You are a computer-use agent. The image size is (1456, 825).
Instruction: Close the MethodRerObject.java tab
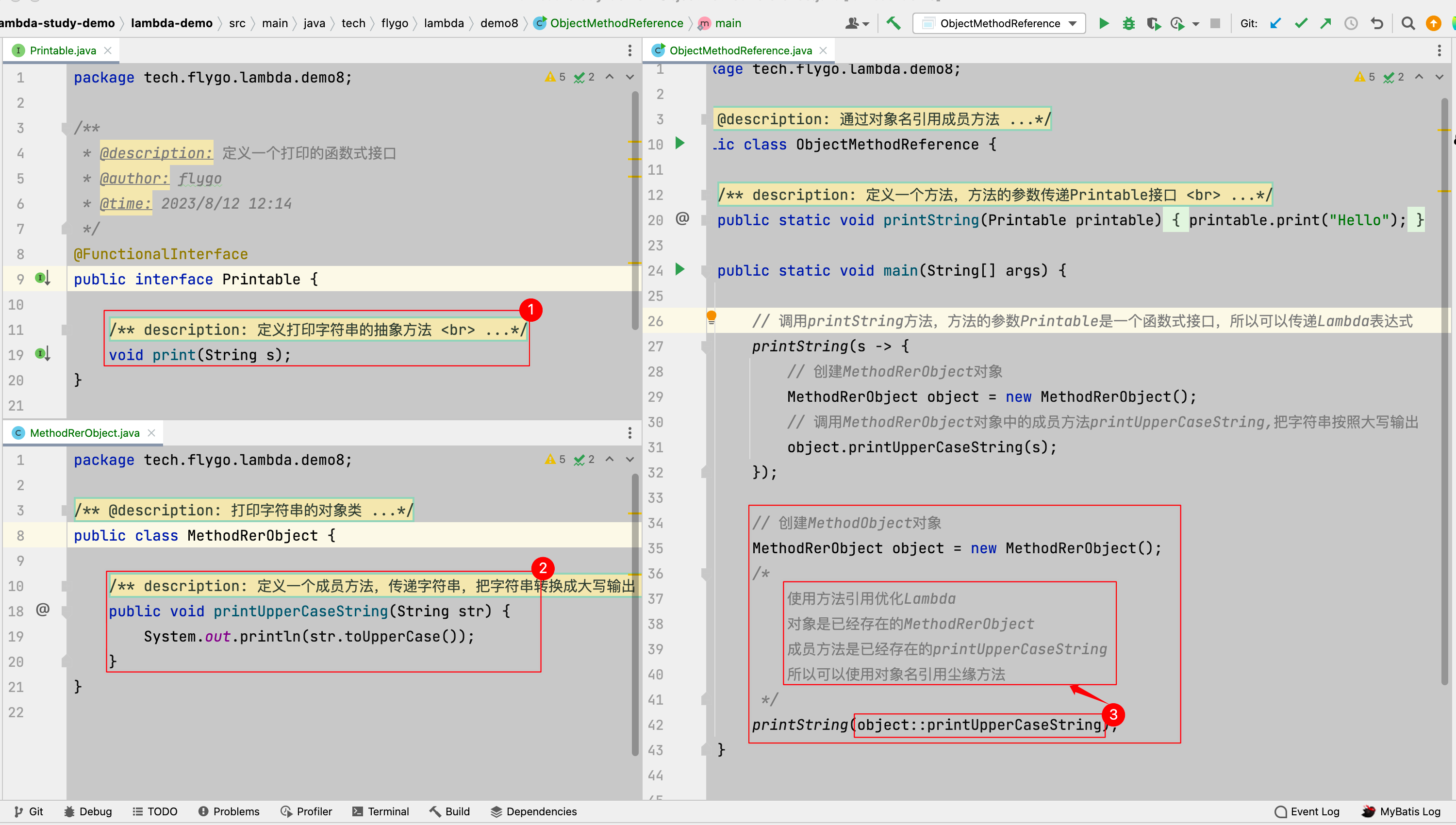point(151,433)
